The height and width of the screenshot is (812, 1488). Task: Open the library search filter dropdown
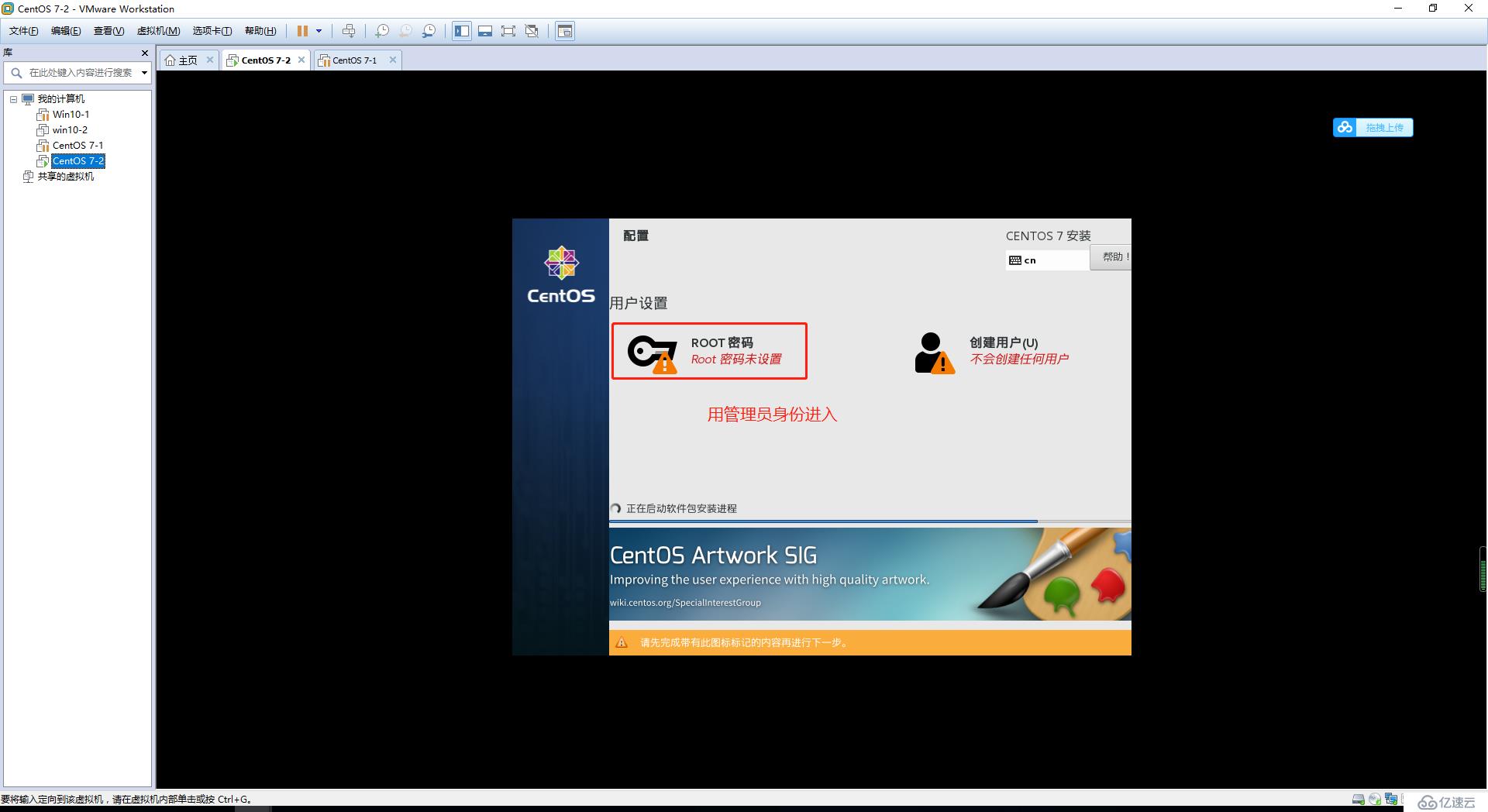coord(144,73)
